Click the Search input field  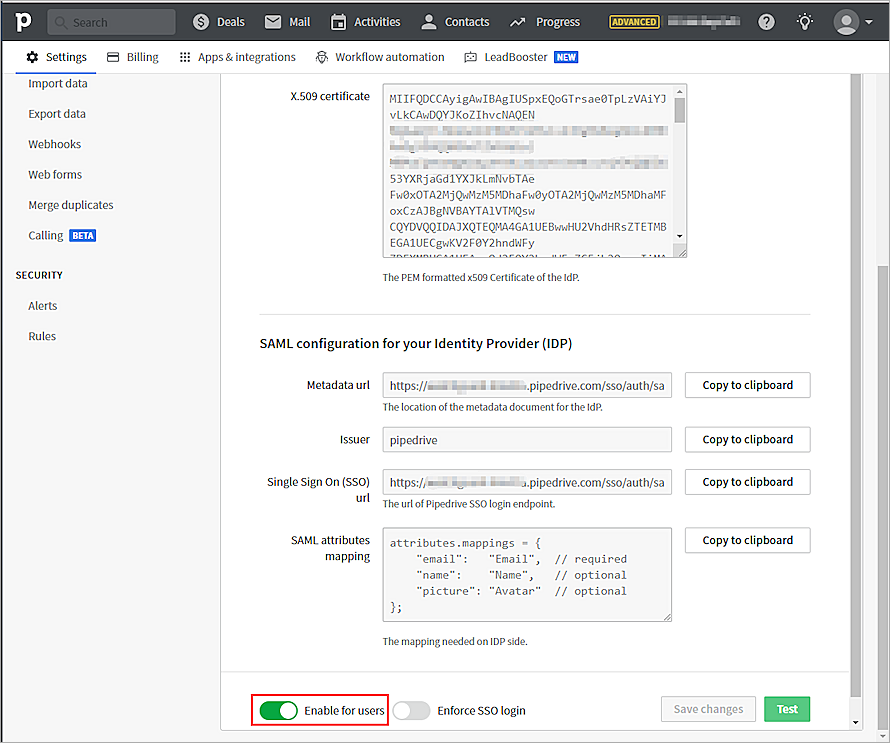[x=112, y=22]
